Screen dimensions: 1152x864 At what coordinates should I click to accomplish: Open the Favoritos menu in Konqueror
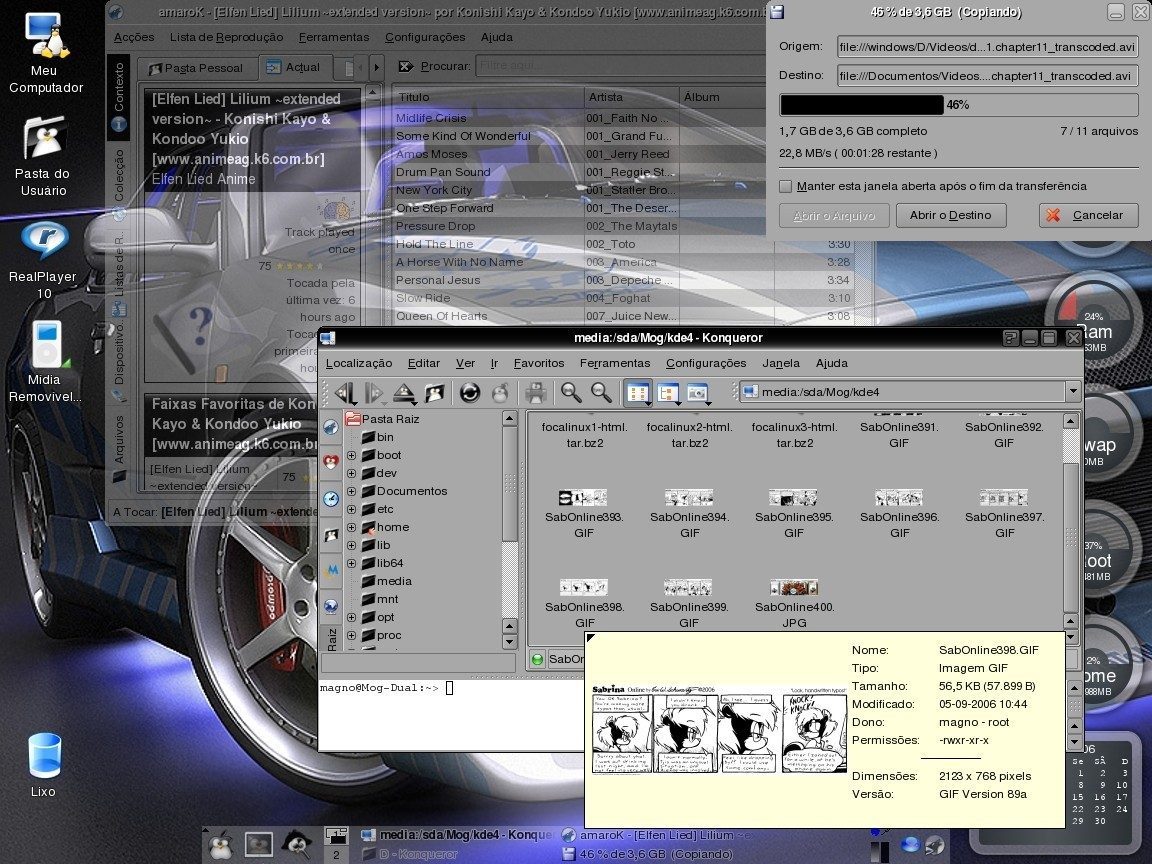539,363
